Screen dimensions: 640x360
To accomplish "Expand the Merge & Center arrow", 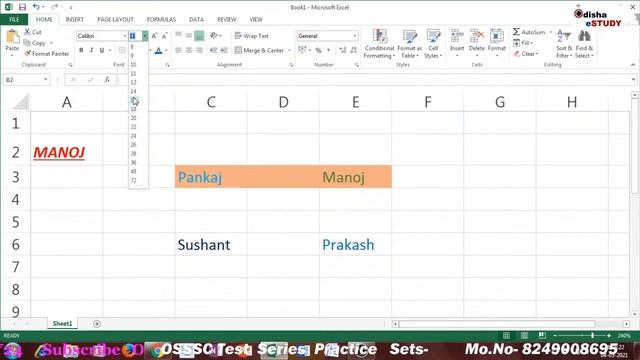I will (x=289, y=50).
